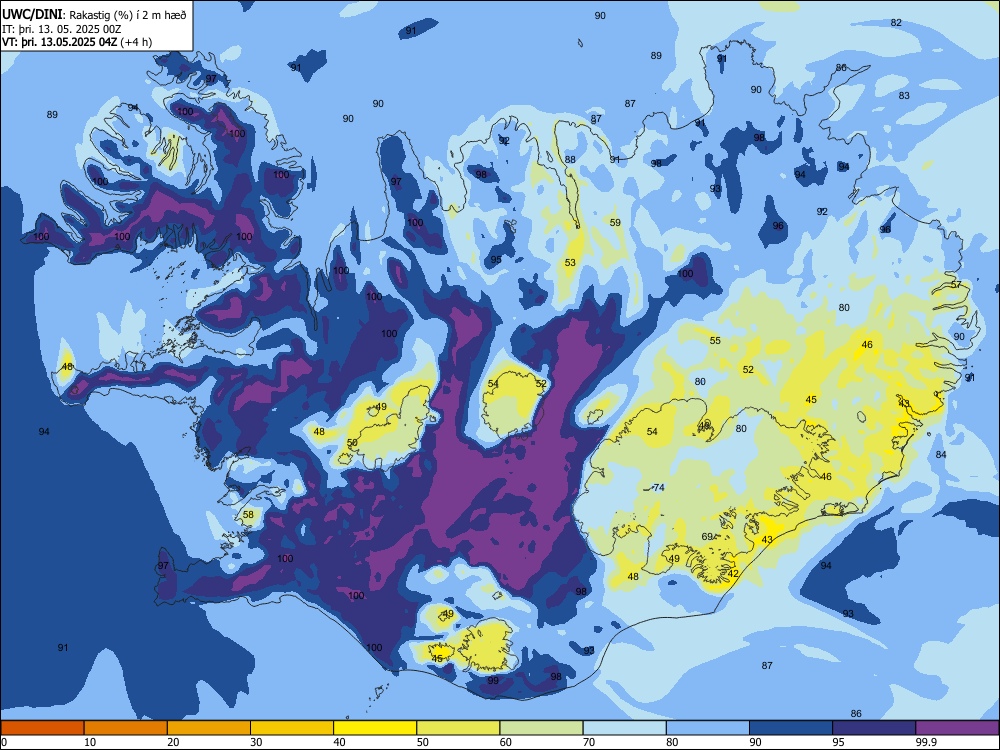Click the amber 30–40 legend swatch
This screenshot has width=1000, height=750.
coord(292,728)
